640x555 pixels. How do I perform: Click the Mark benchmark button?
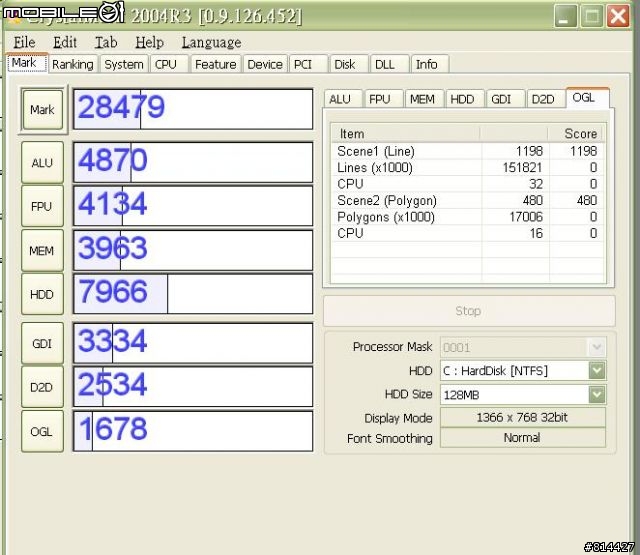(42, 109)
